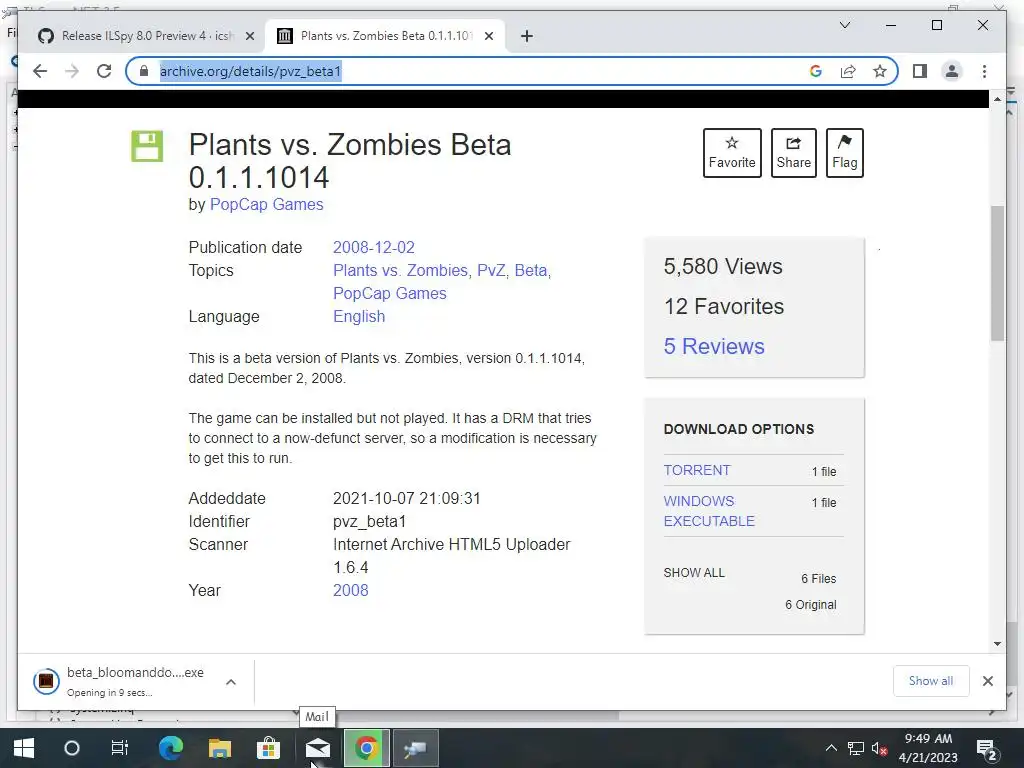Open a new browser tab
Screen dimensions: 1024x768
(x=527, y=36)
